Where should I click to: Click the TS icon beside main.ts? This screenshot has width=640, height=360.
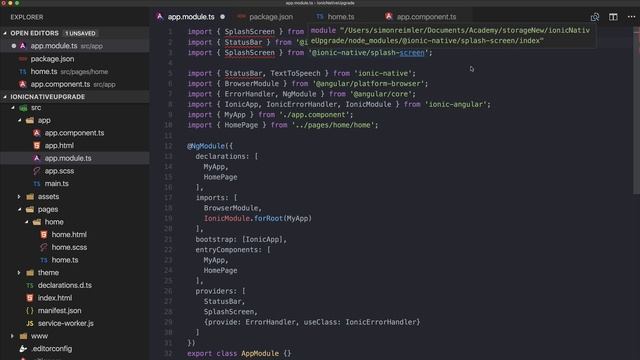click(37, 184)
